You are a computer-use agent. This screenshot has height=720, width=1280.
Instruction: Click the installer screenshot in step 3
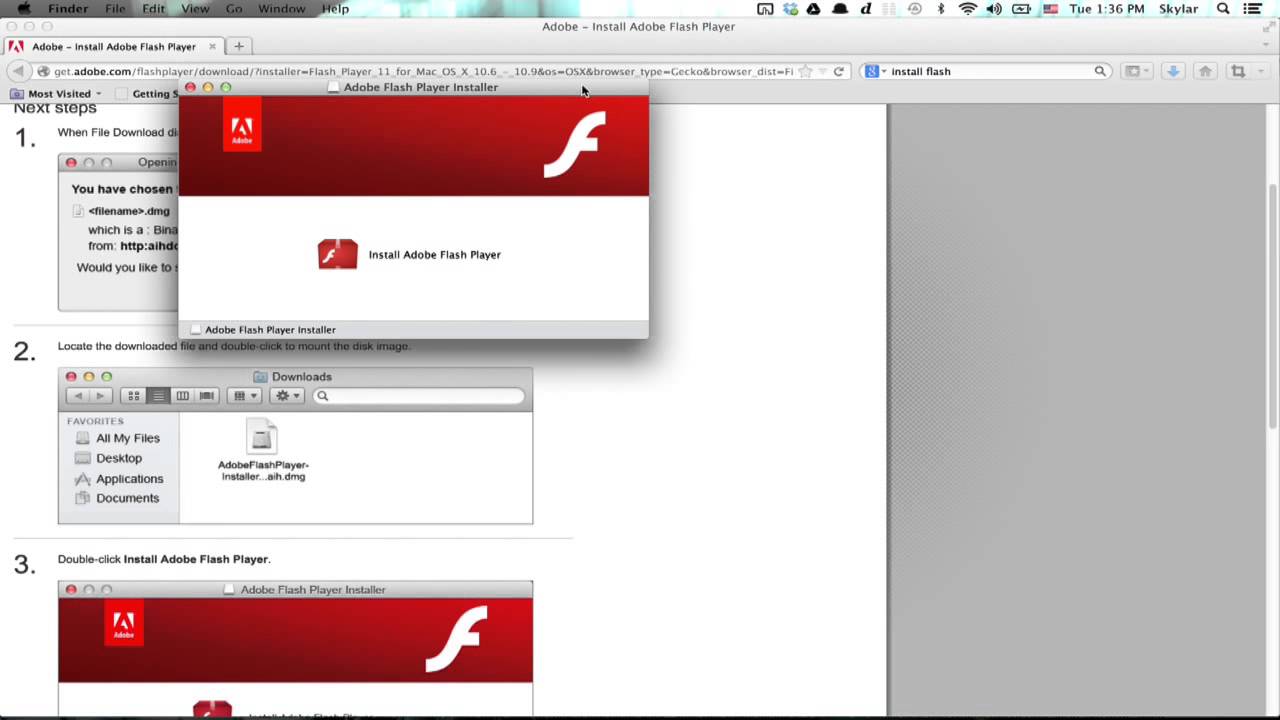295,648
